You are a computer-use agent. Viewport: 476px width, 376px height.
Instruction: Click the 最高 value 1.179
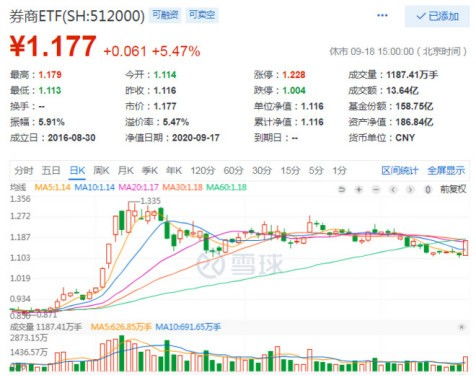tap(50, 75)
